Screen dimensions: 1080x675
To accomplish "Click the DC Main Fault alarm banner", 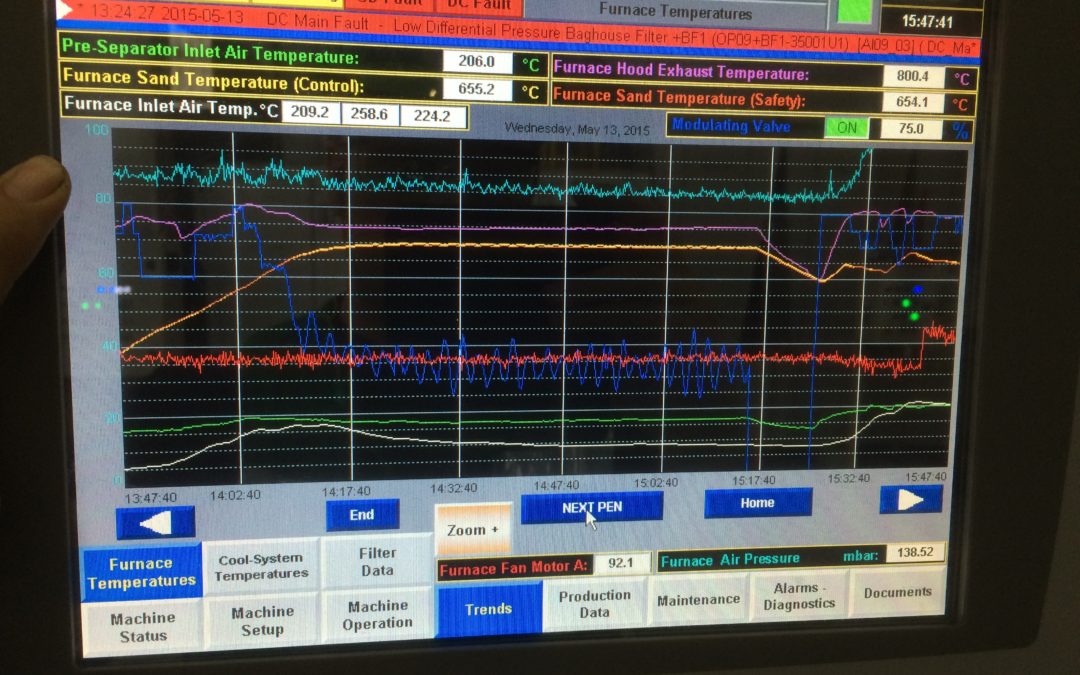I will click(x=517, y=30).
